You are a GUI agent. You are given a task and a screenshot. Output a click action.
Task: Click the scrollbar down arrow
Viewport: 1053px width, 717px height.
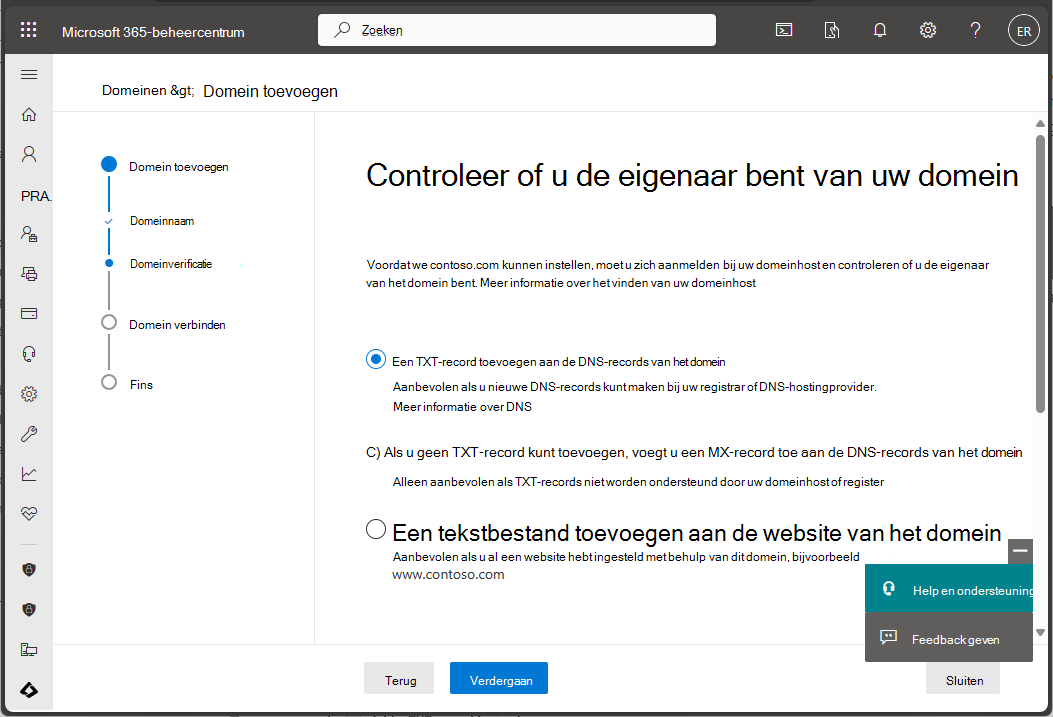[x=1040, y=632]
